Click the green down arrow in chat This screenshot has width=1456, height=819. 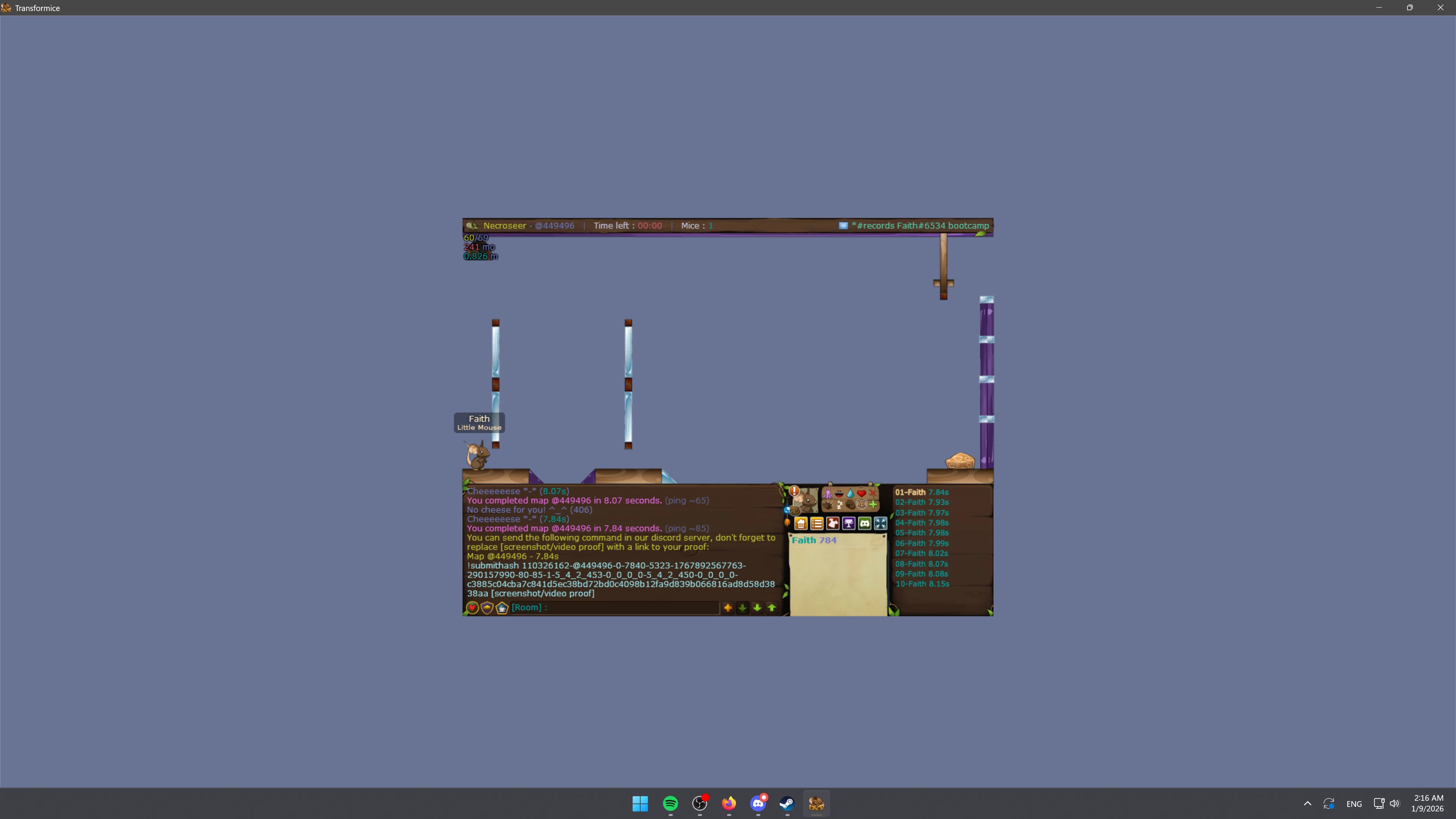pos(757,608)
